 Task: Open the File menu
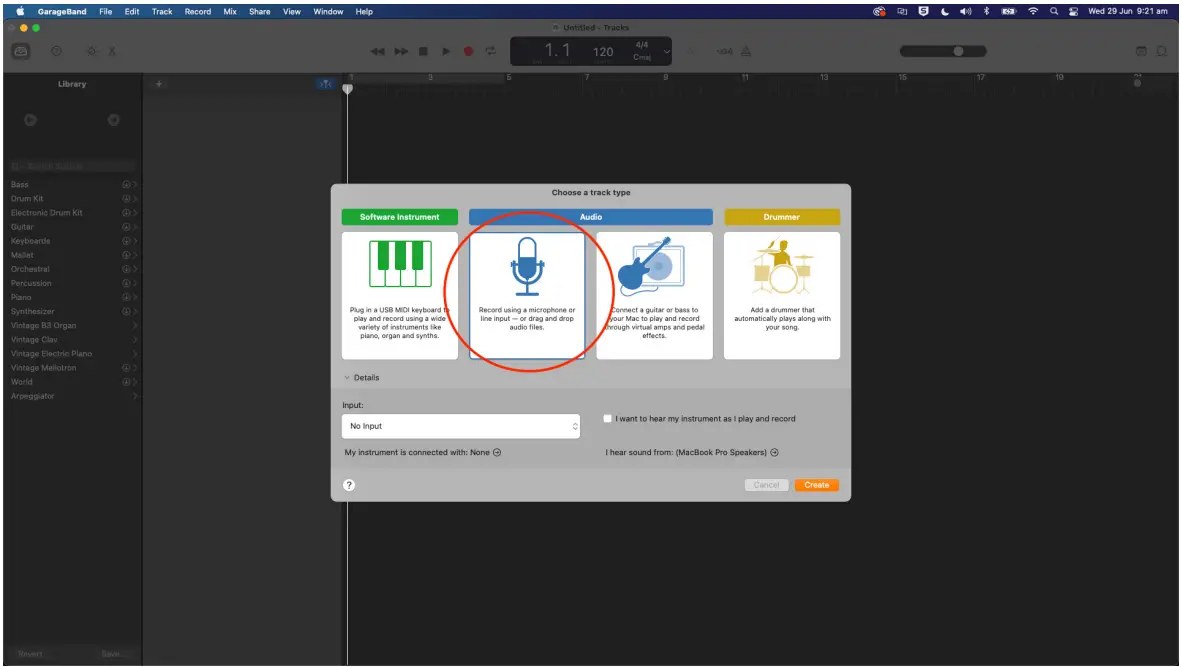coord(106,11)
